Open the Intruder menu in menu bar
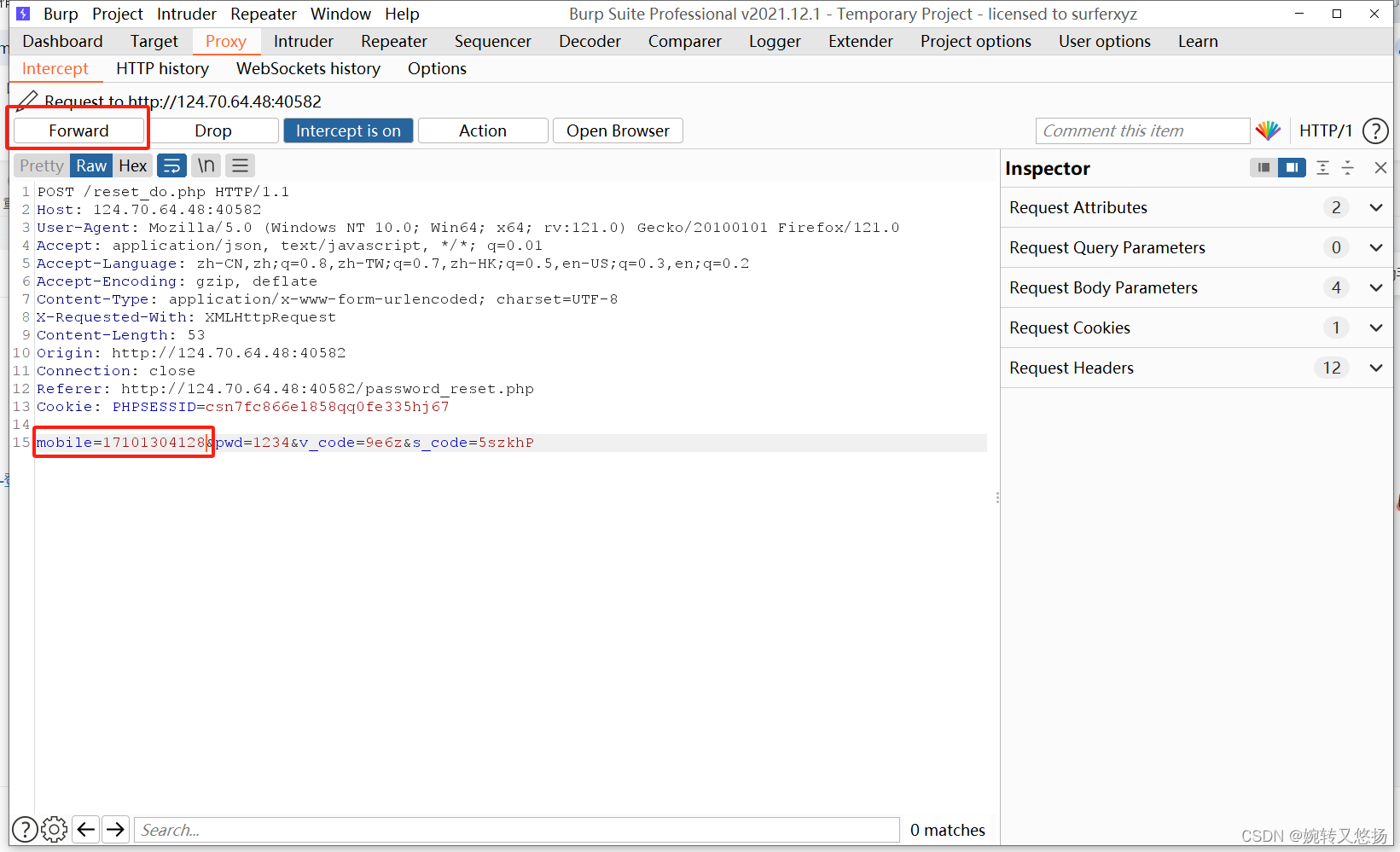Viewport: 1400px width, 852px height. click(x=187, y=14)
